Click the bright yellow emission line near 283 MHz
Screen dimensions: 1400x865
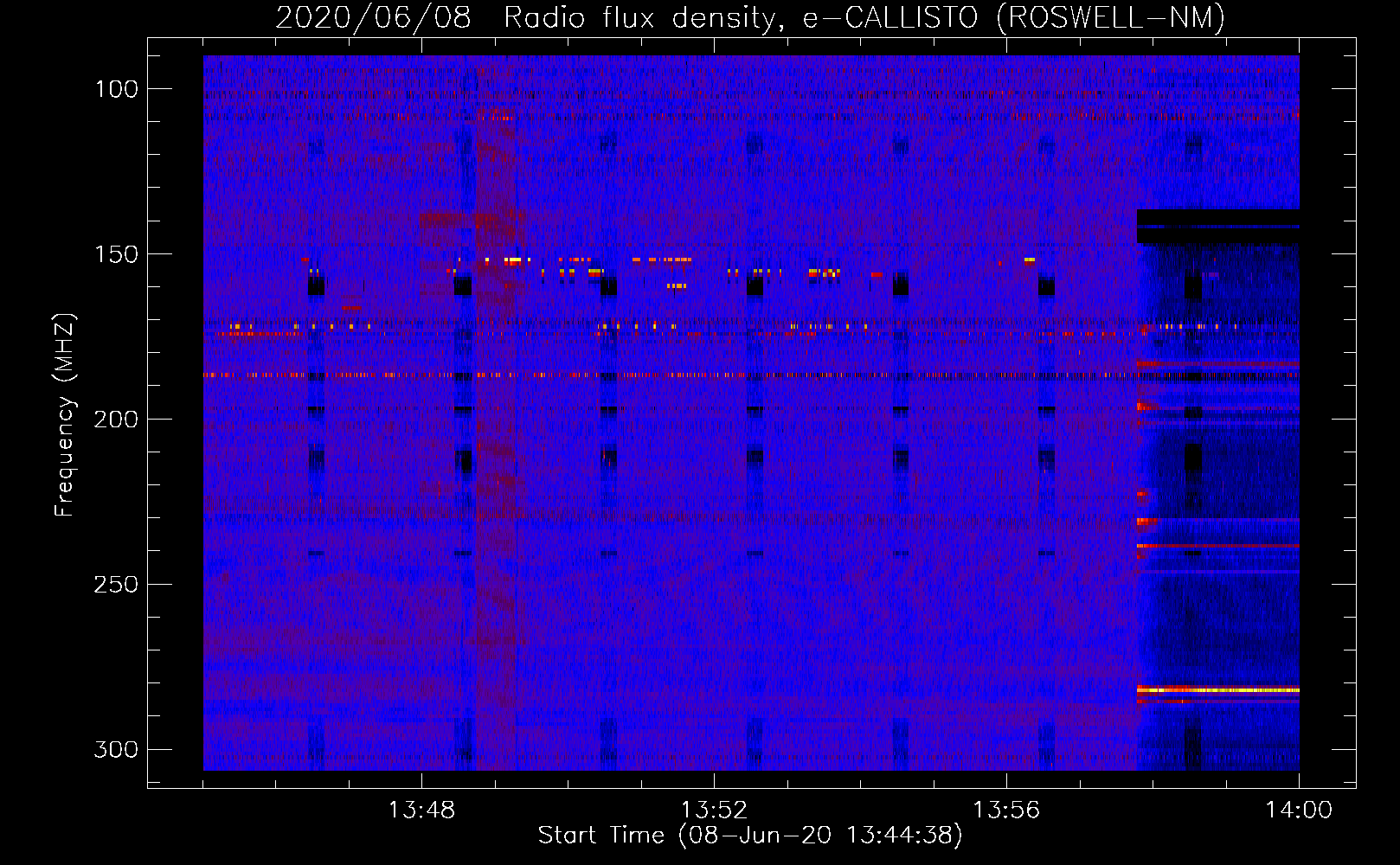click(x=1217, y=690)
